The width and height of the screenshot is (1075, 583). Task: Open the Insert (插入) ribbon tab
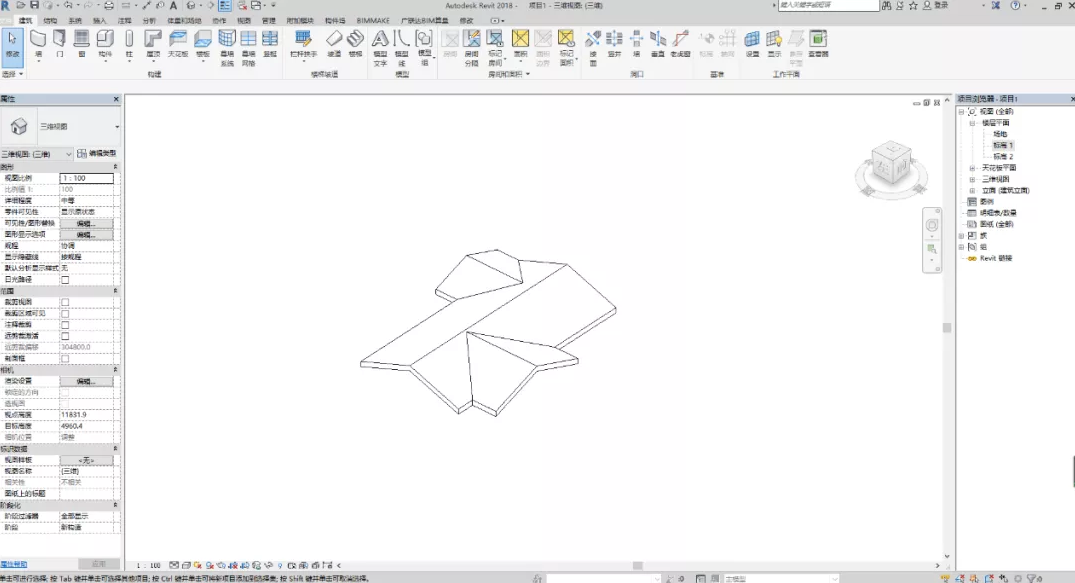(99, 21)
